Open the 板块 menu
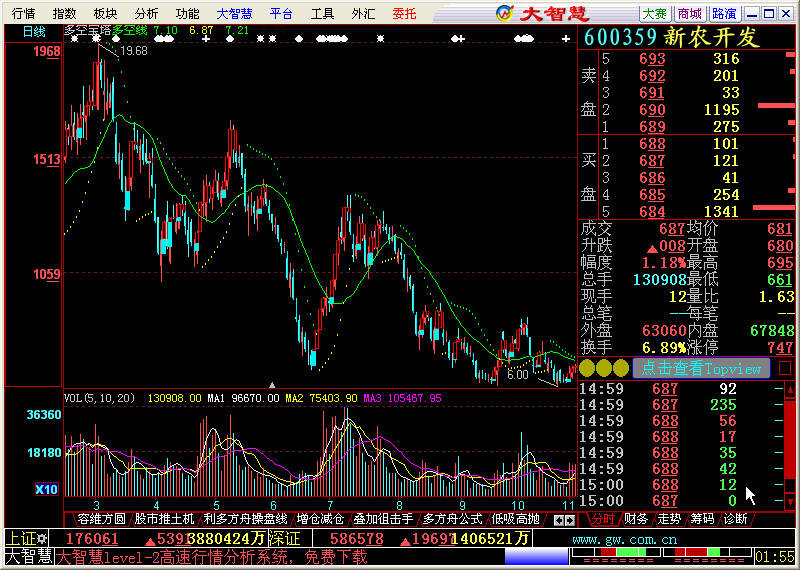Image resolution: width=800 pixels, height=570 pixels. 105,14
